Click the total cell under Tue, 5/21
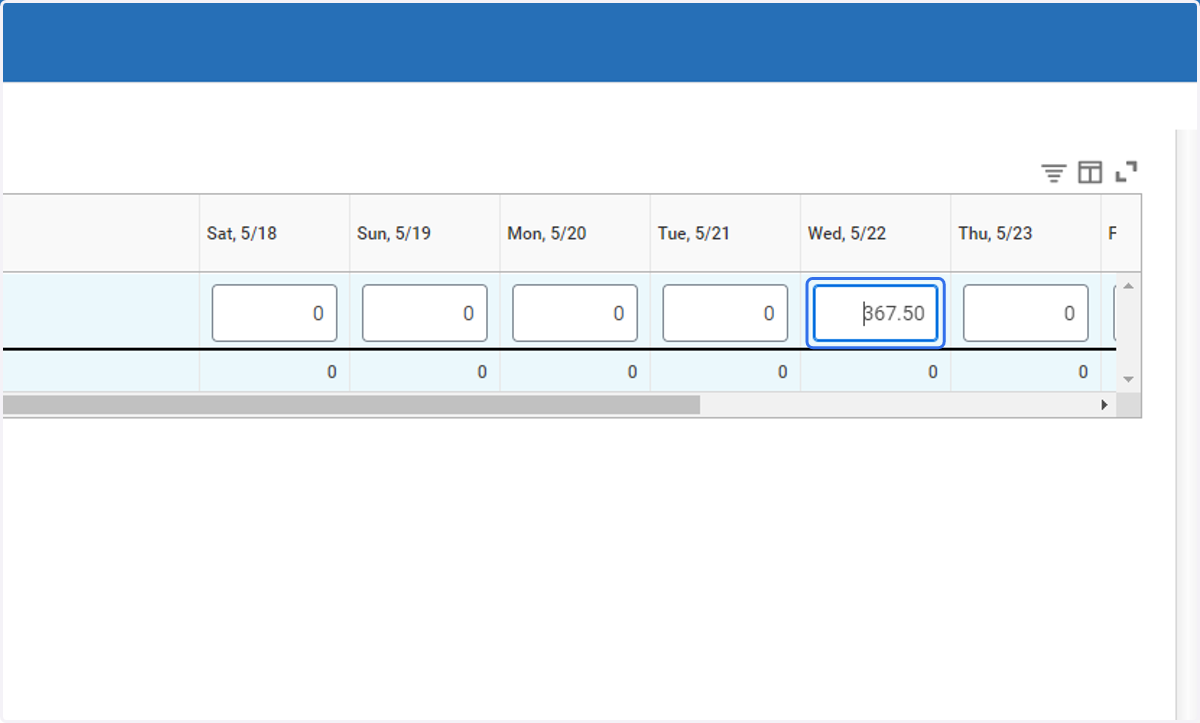 725,372
